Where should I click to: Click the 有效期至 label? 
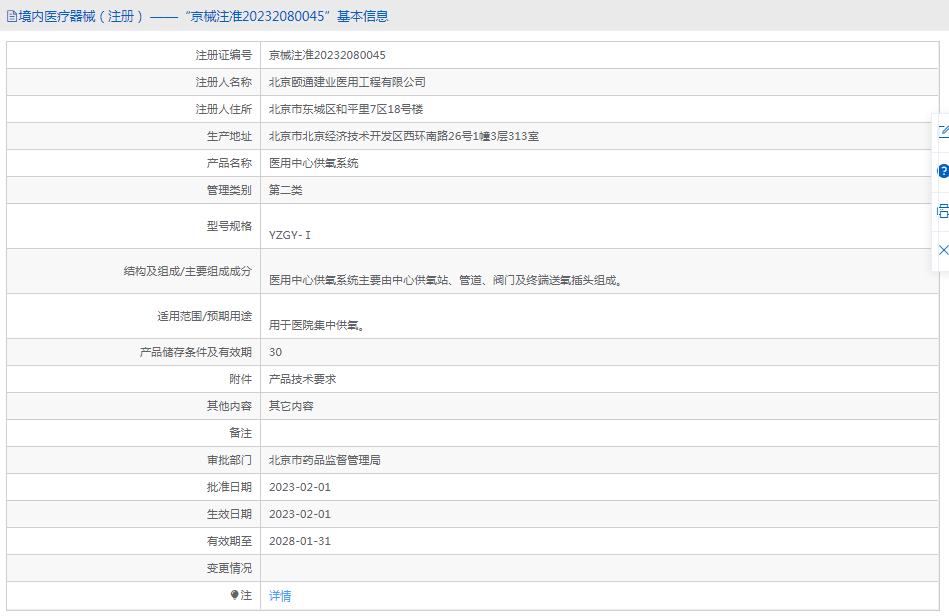coord(229,541)
